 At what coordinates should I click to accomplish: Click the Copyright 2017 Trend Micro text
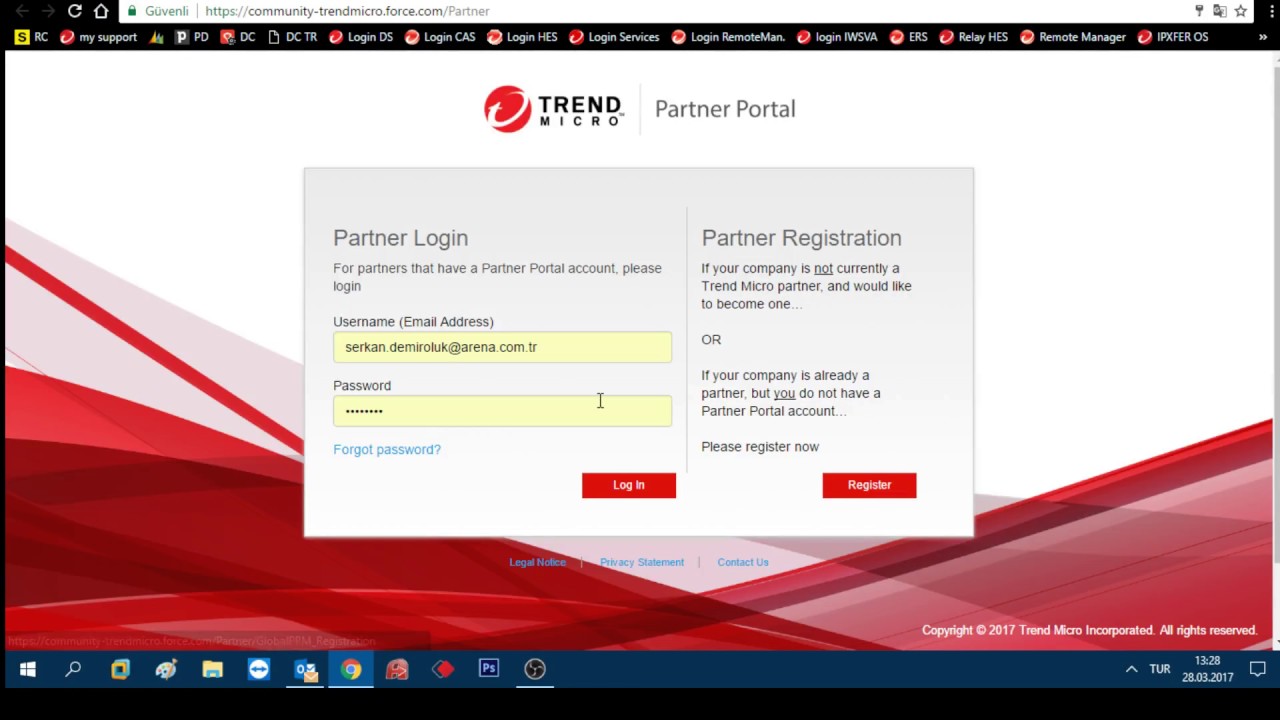point(1090,630)
